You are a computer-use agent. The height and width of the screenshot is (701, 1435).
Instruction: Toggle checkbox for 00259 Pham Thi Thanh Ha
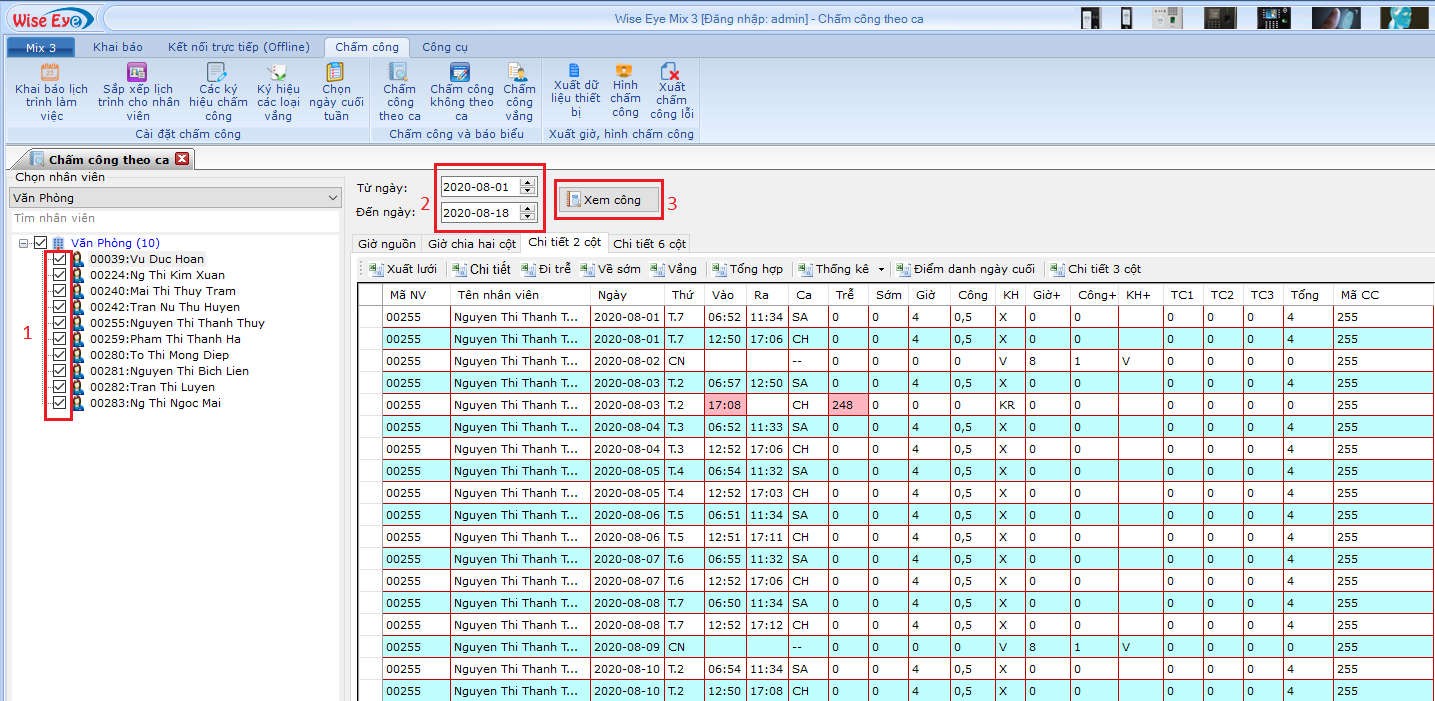click(x=59, y=339)
